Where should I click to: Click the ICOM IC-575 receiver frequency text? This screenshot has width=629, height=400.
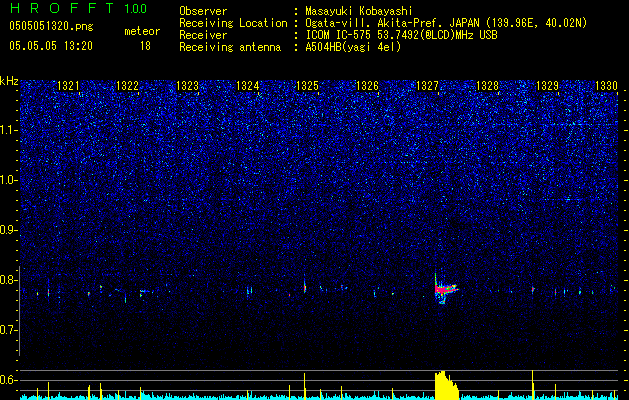pyautogui.click(x=401, y=35)
